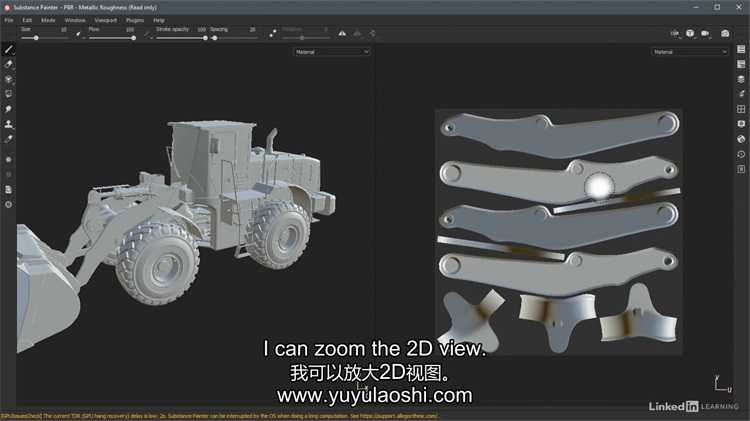Select the Projection tool
Screen dimensions: 750x421
click(9, 79)
